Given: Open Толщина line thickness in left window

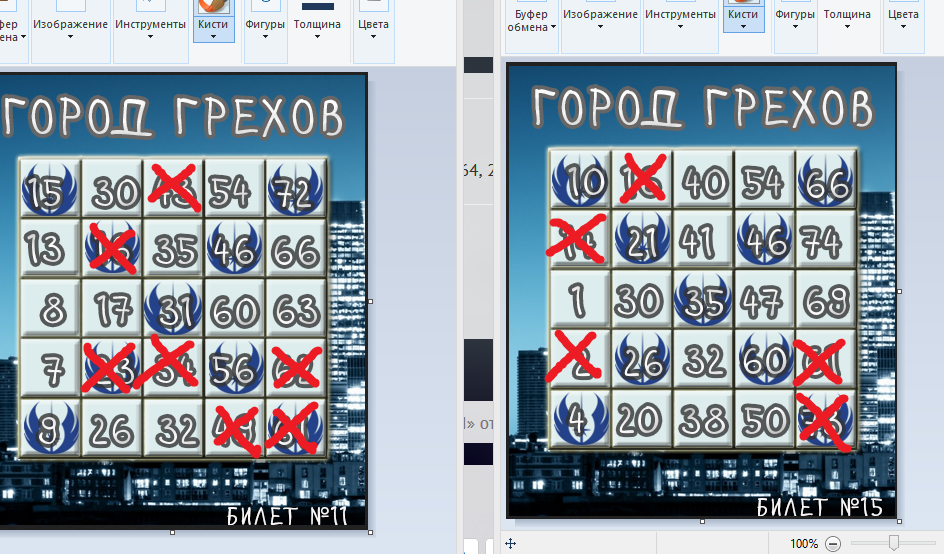Looking at the screenshot, I should (317, 23).
